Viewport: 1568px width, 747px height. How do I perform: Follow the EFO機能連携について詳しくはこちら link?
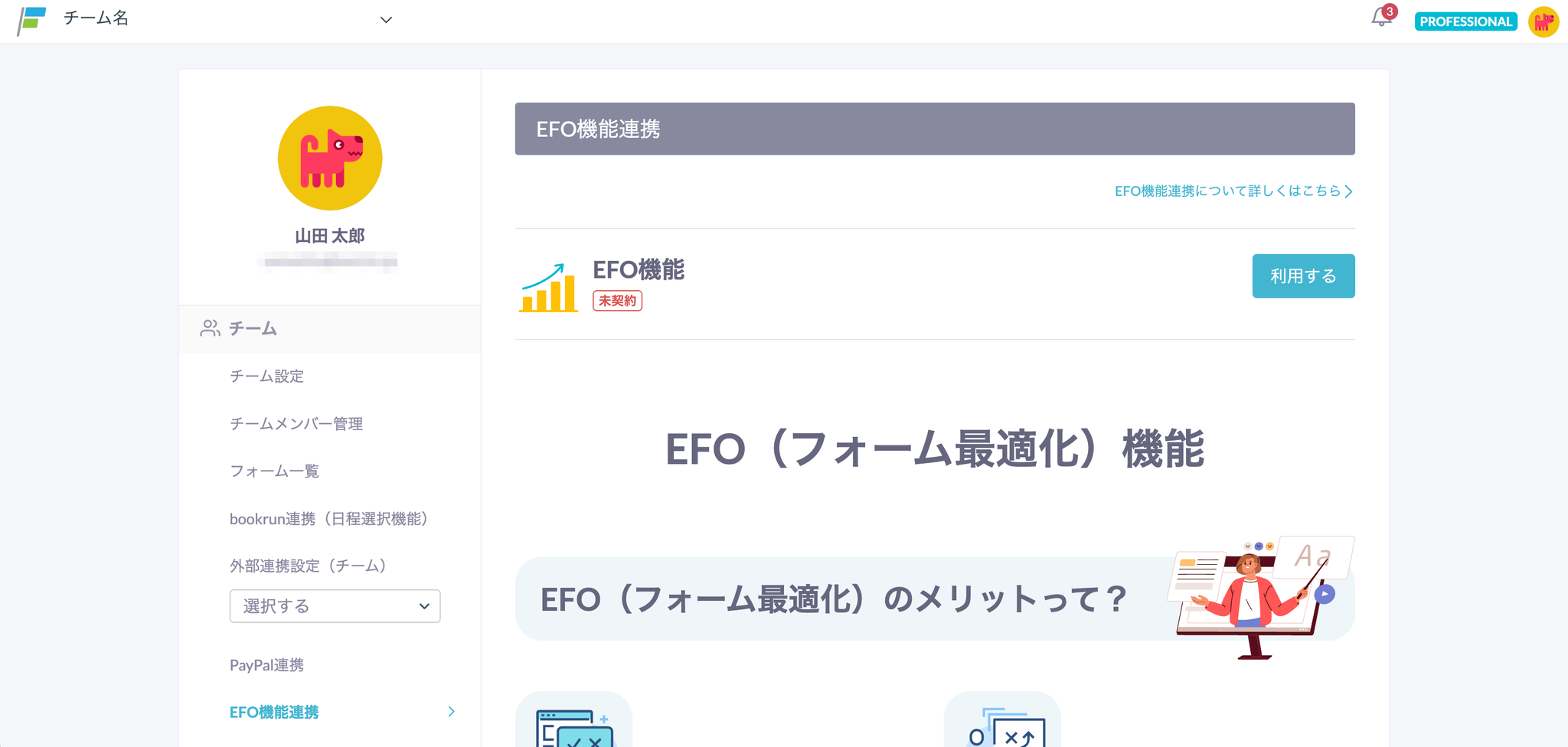1233,191
